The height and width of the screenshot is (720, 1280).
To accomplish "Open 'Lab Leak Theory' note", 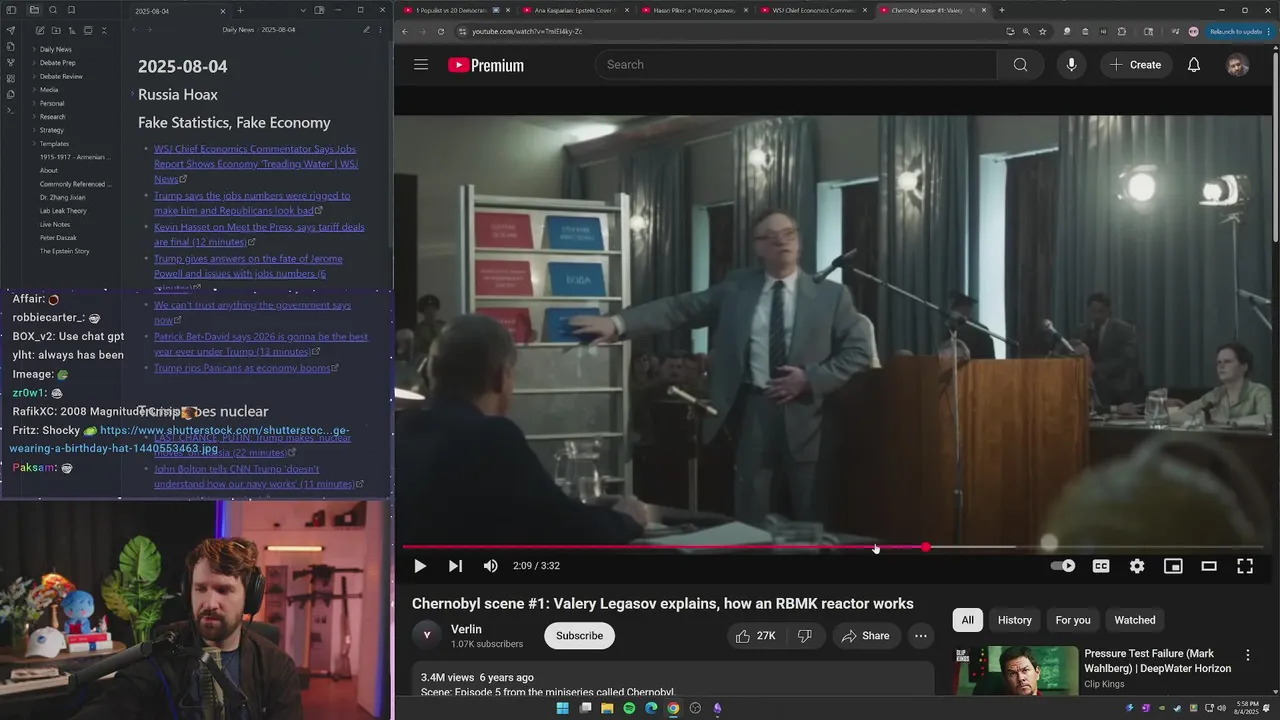I will point(63,211).
